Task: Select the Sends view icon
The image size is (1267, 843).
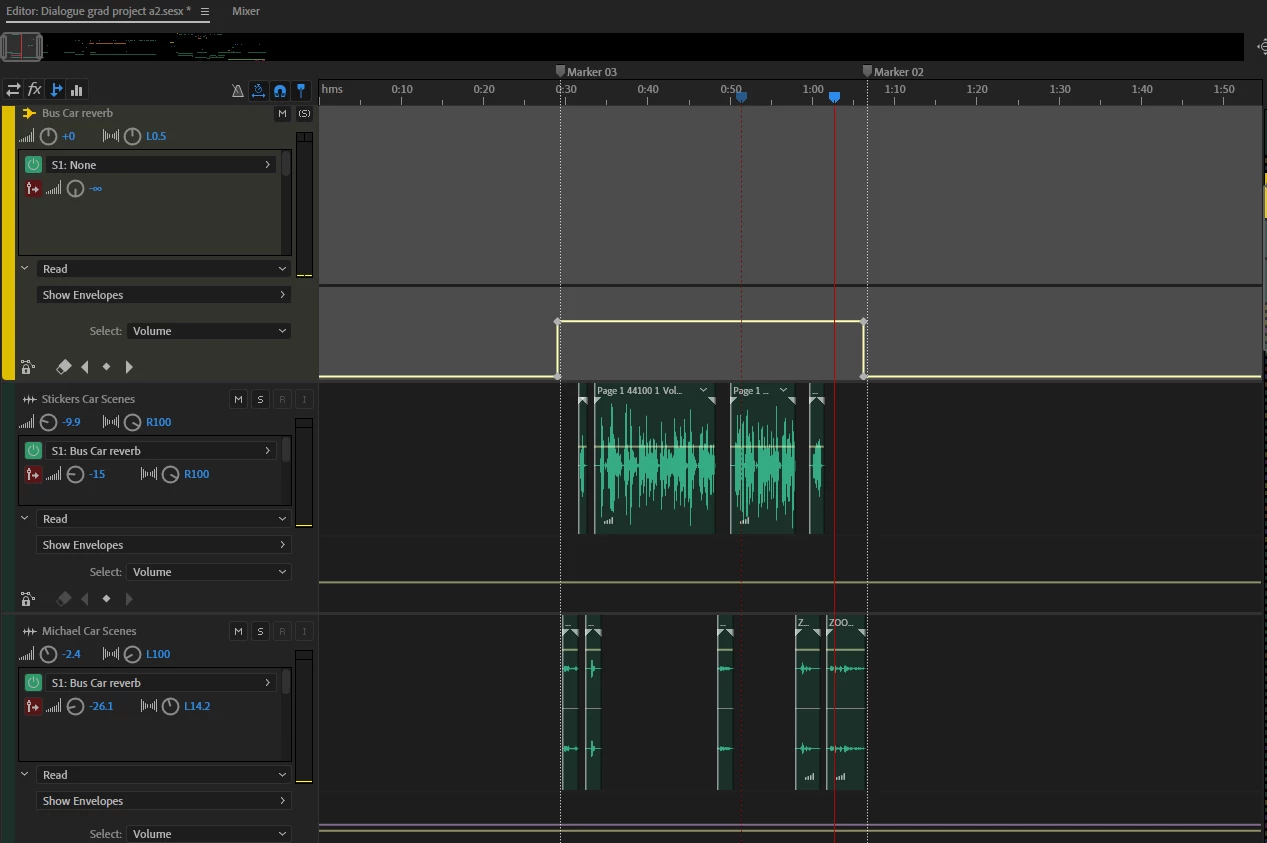Action: tap(56, 89)
